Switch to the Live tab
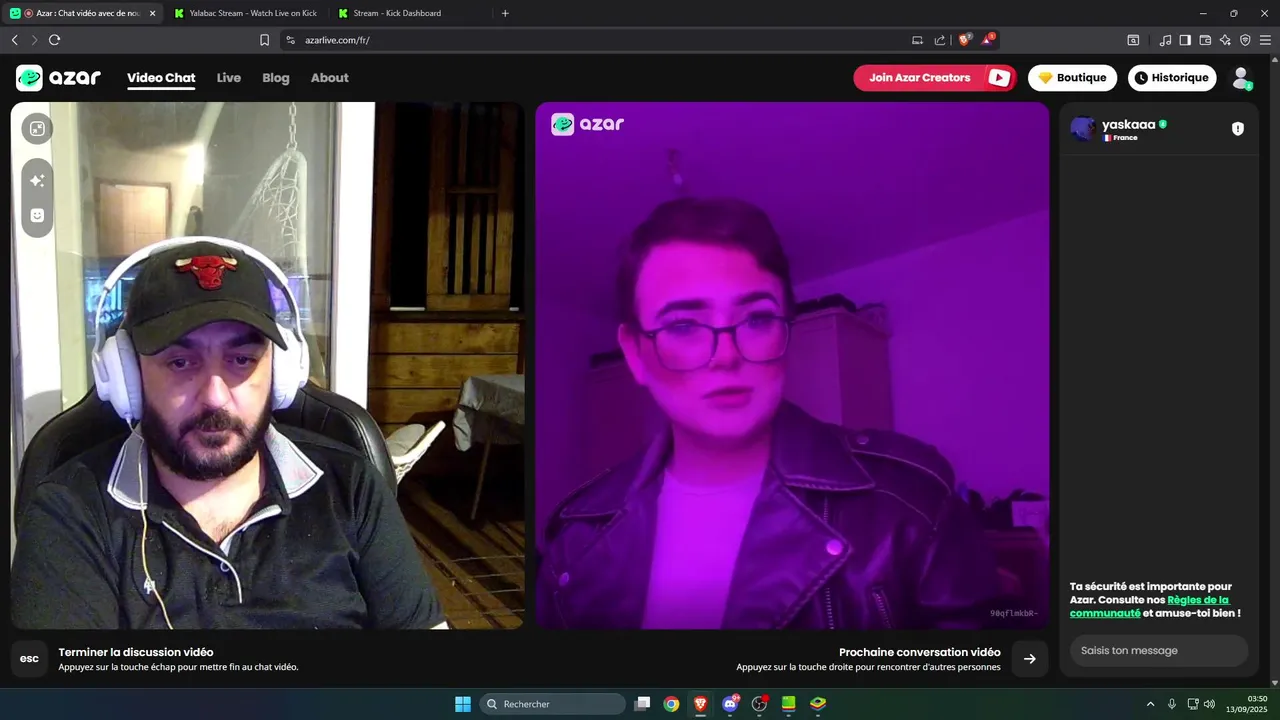1280x720 pixels. click(x=229, y=78)
